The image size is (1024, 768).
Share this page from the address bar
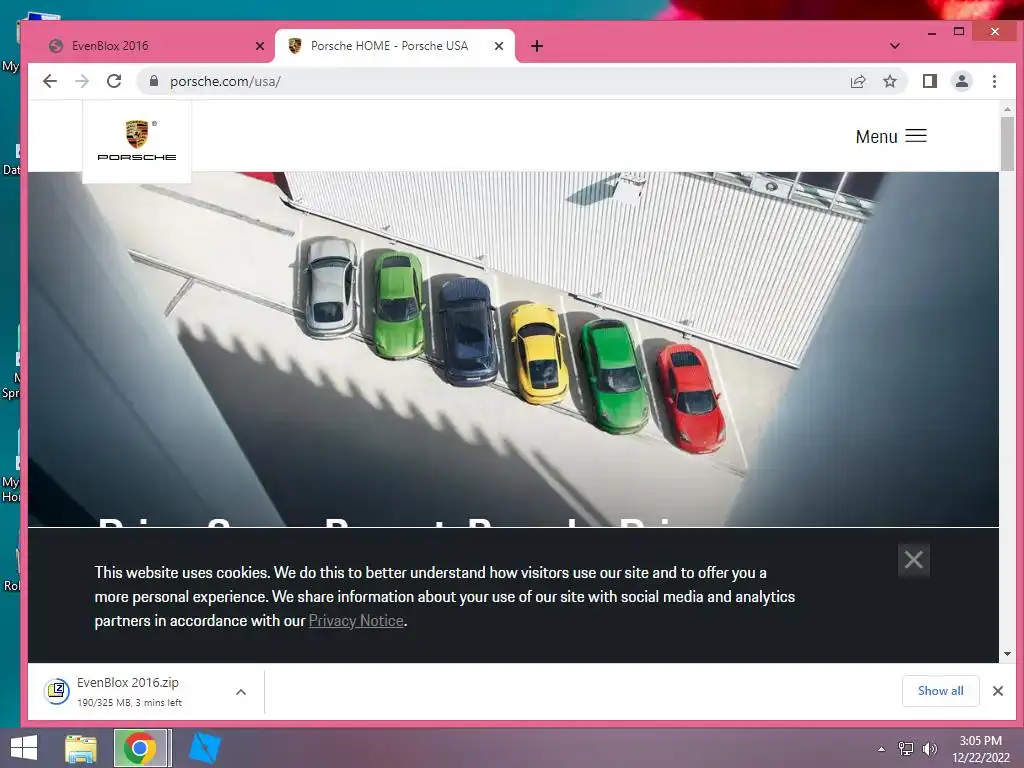(857, 81)
